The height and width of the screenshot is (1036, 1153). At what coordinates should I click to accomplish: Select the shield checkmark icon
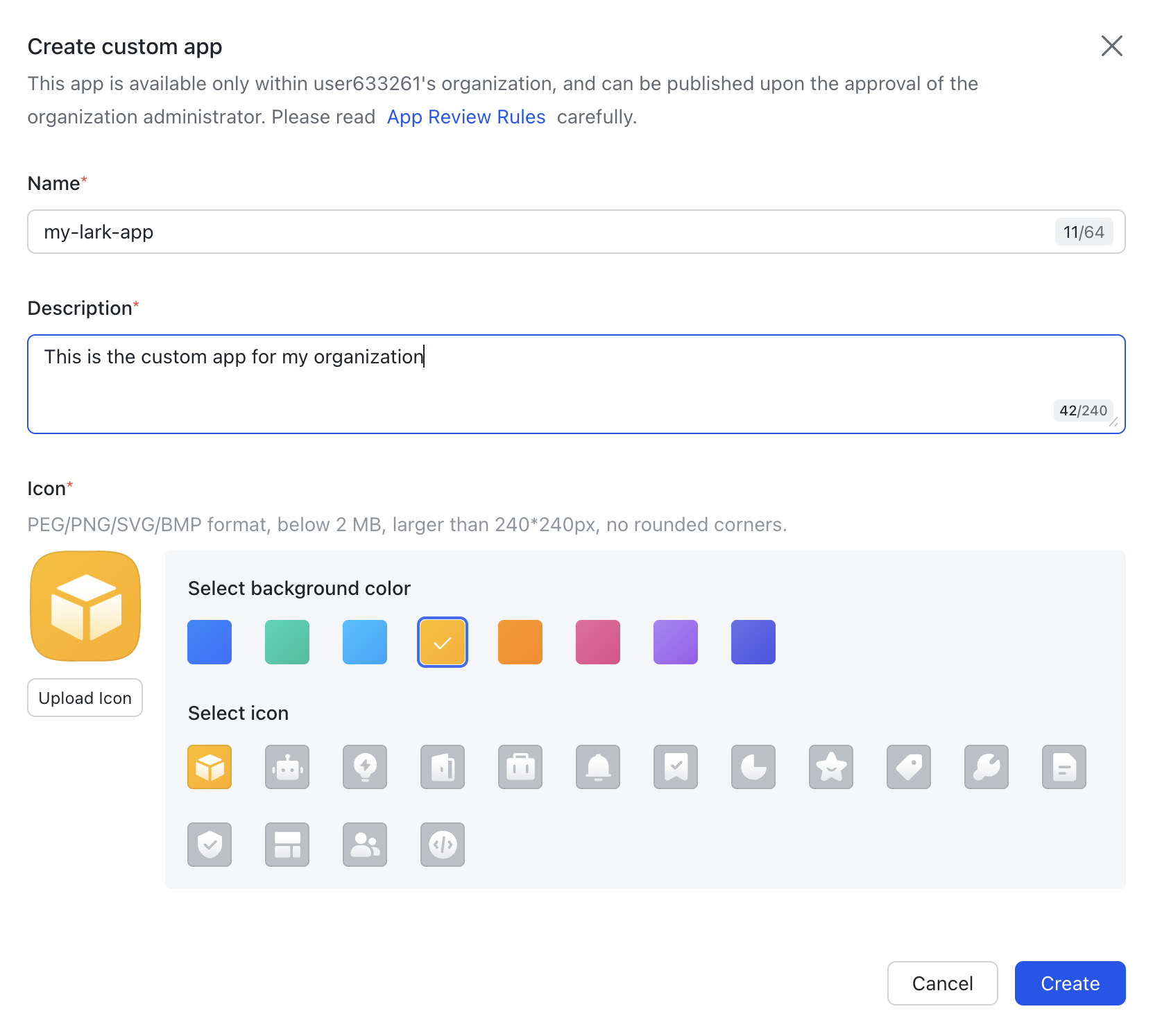pos(210,845)
